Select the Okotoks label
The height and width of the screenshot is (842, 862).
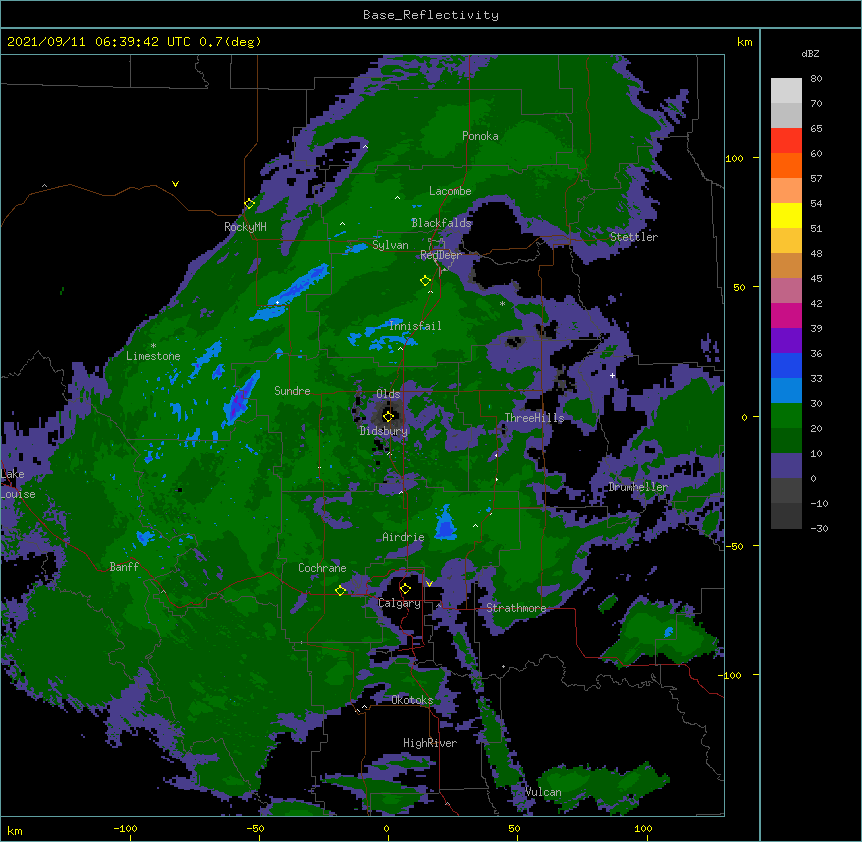[412, 700]
